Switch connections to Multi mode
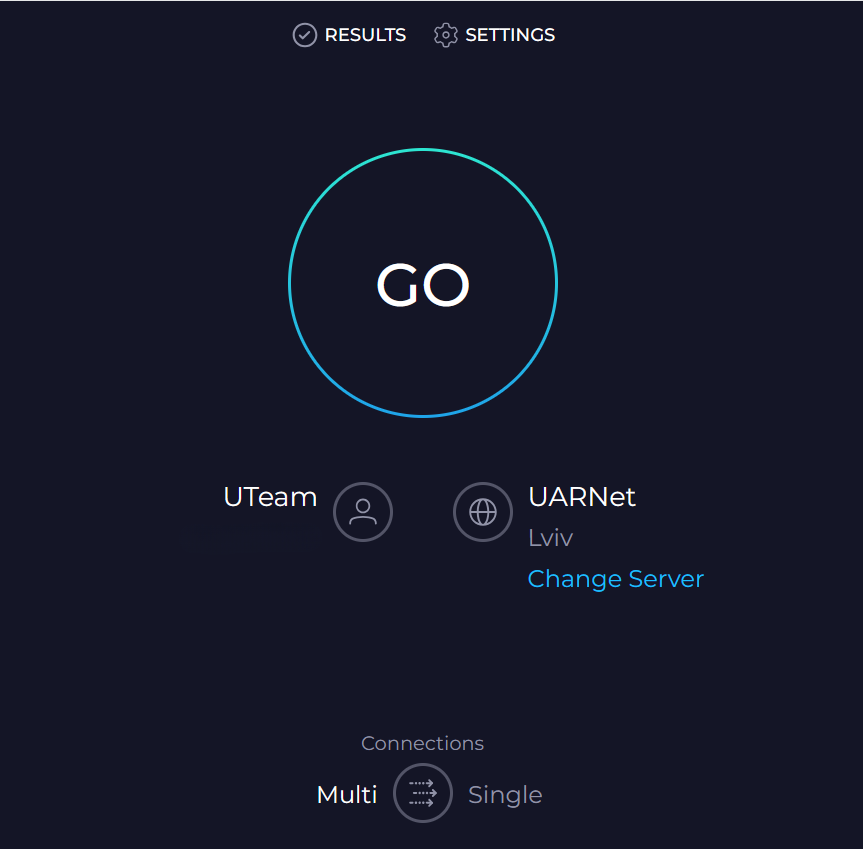The image size is (863, 849). coord(347,793)
